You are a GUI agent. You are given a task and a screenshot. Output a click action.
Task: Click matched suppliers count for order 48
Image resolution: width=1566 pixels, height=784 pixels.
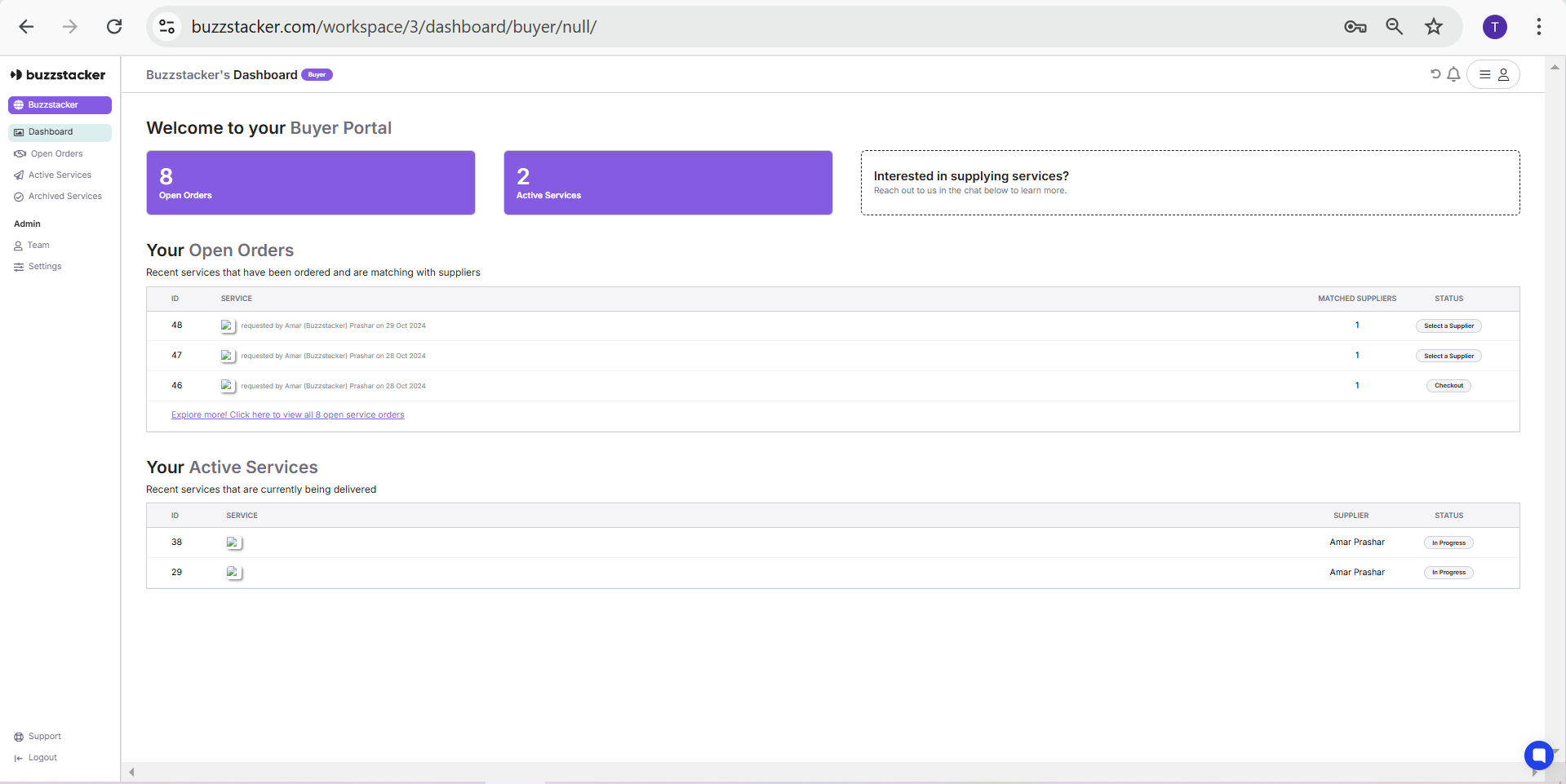point(1357,326)
